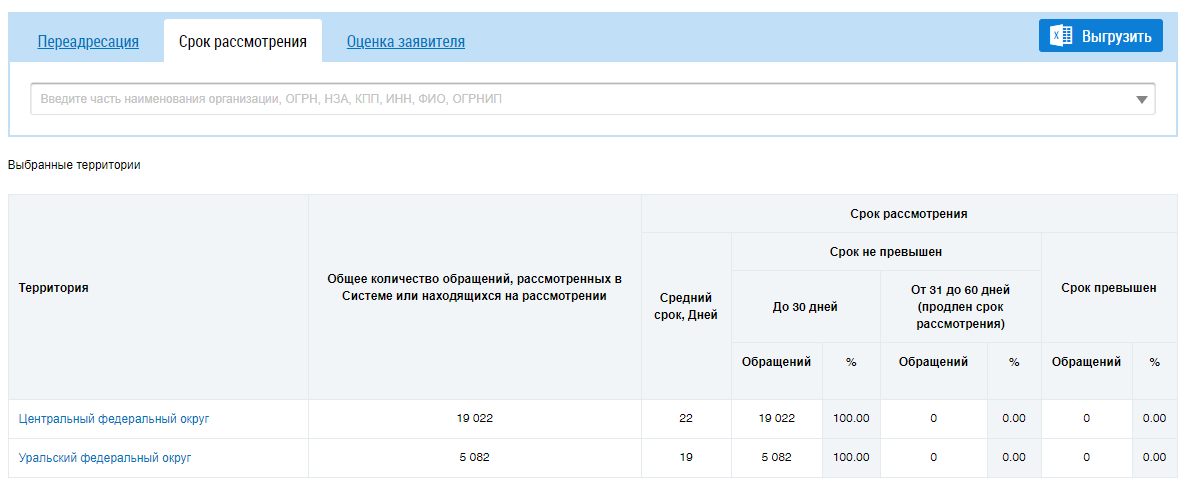Click the Срок превышен column header
Screen dimensions: 1190x489
click(x=1108, y=288)
